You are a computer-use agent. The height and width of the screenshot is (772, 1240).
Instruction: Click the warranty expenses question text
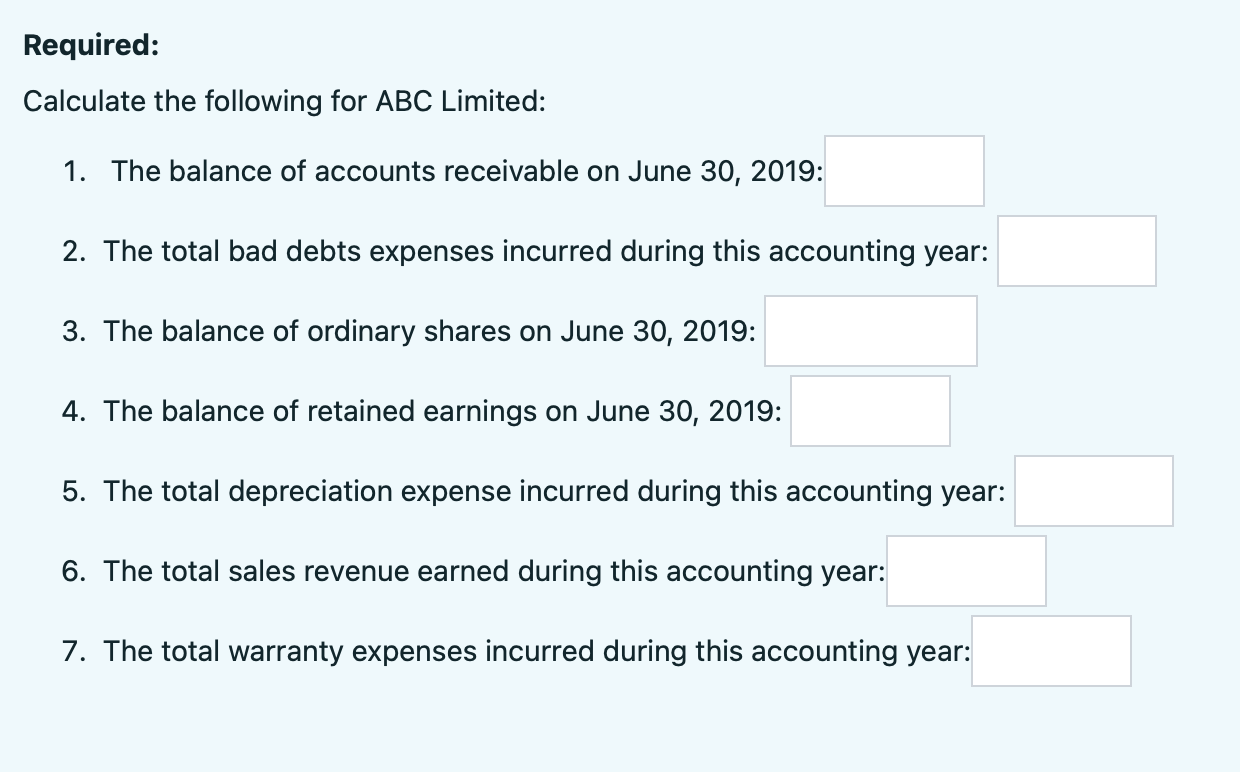(536, 652)
